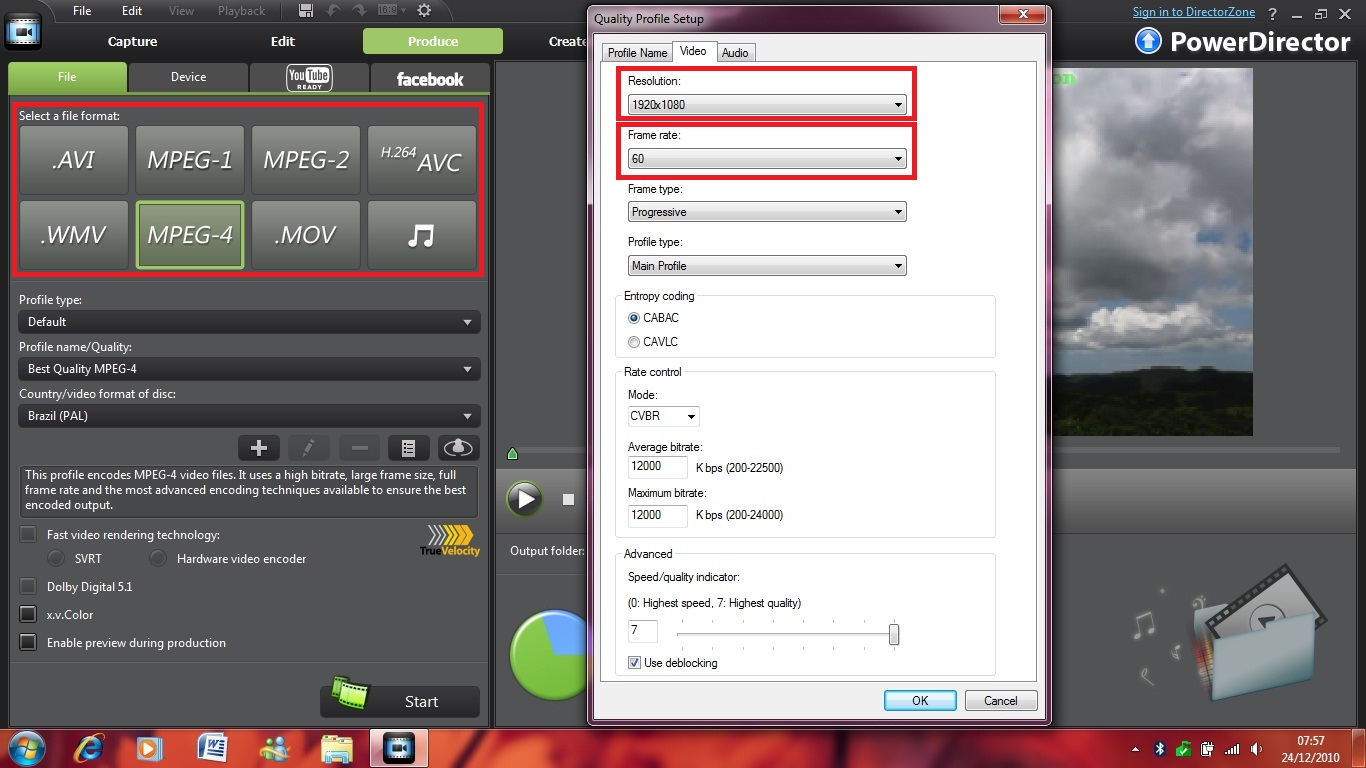
Task: Go to the Capture module
Action: tap(133, 41)
